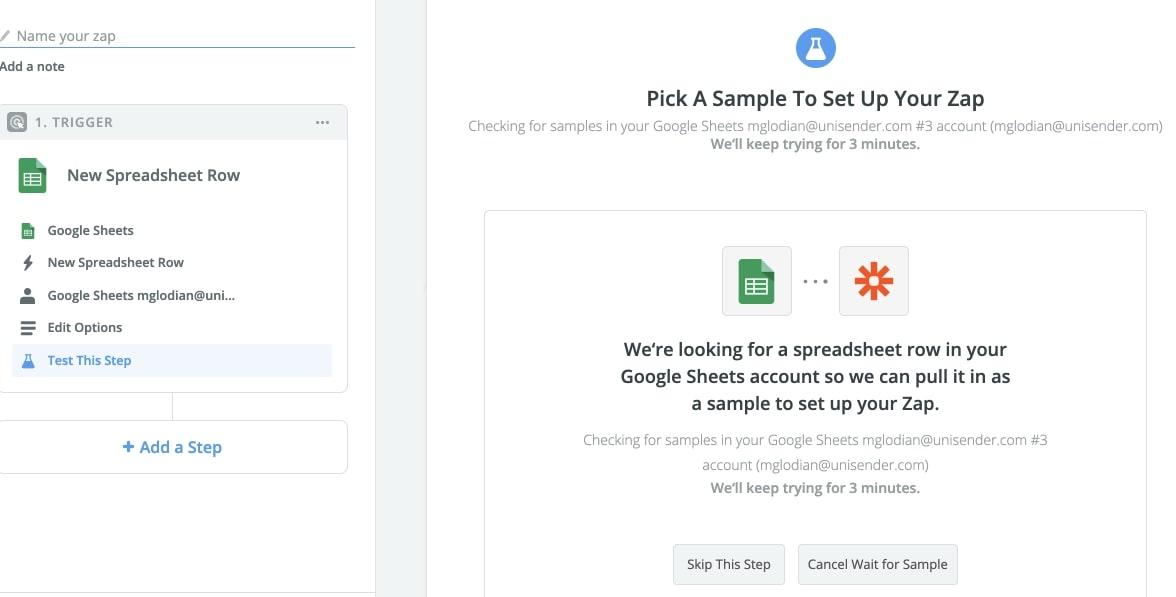Open the Google Sheets app selection step

pos(172,230)
